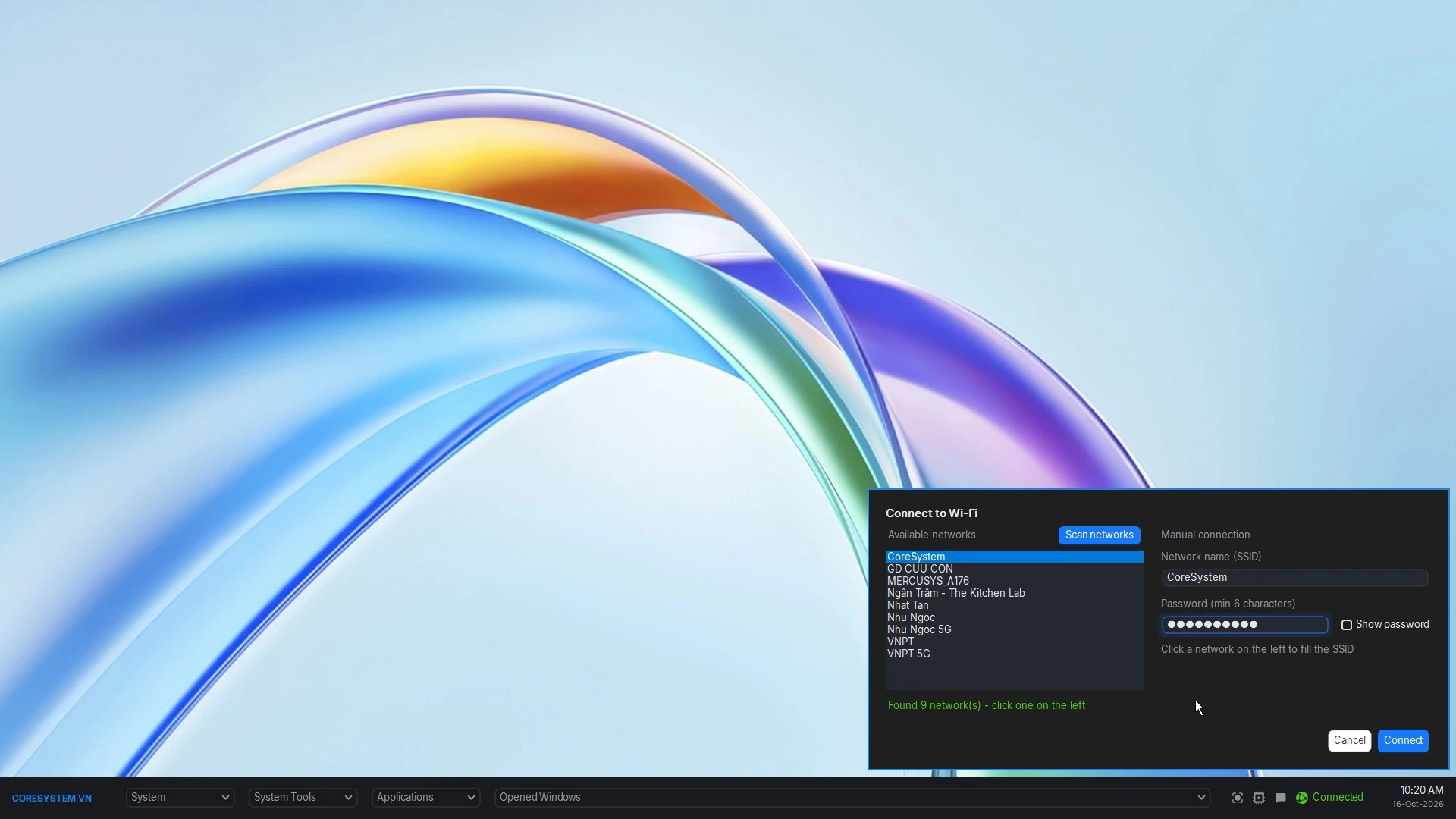Click the 16-Oct-2026 date
The height and width of the screenshot is (819, 1456).
coord(1417,805)
